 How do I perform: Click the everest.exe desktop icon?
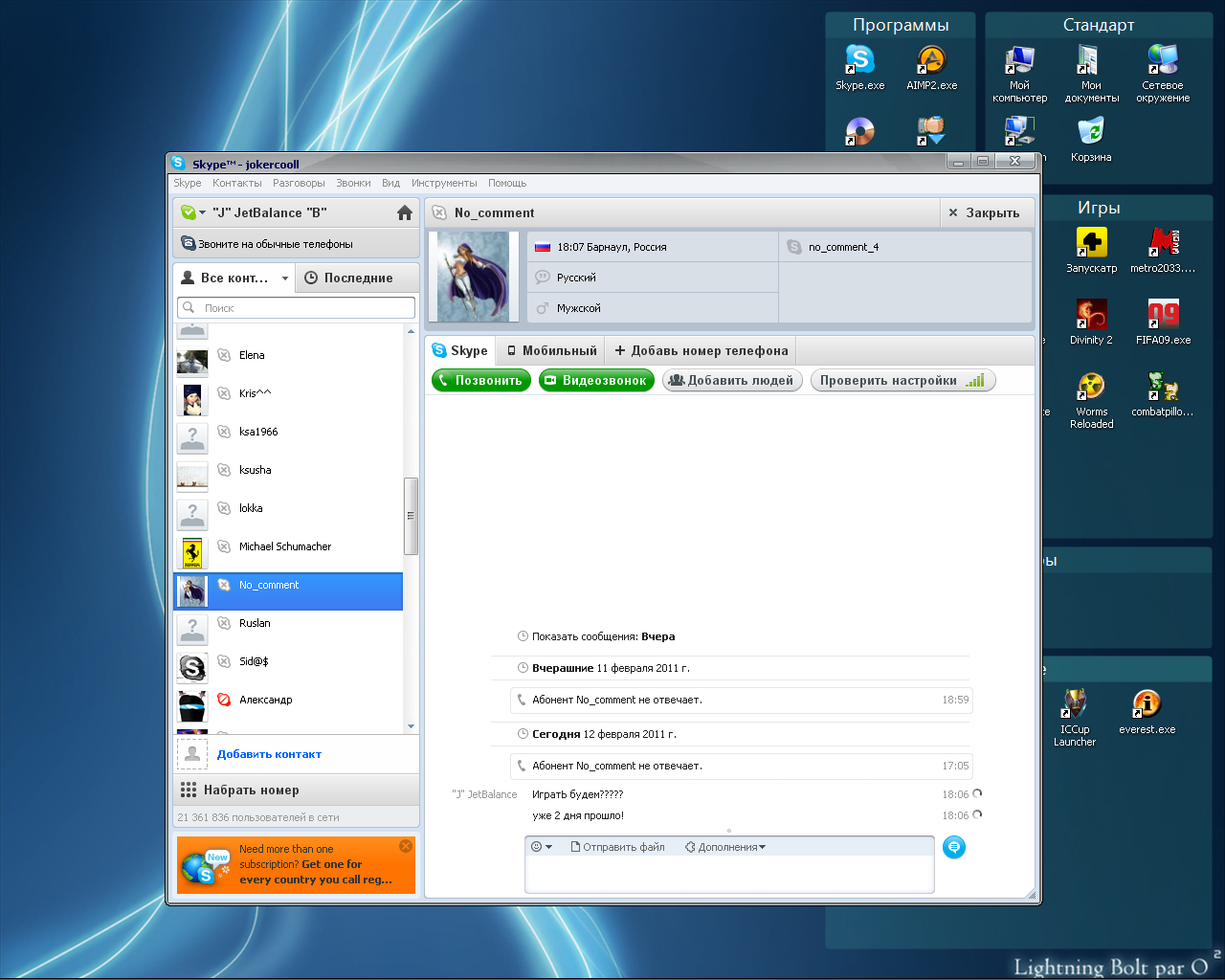click(x=1147, y=712)
